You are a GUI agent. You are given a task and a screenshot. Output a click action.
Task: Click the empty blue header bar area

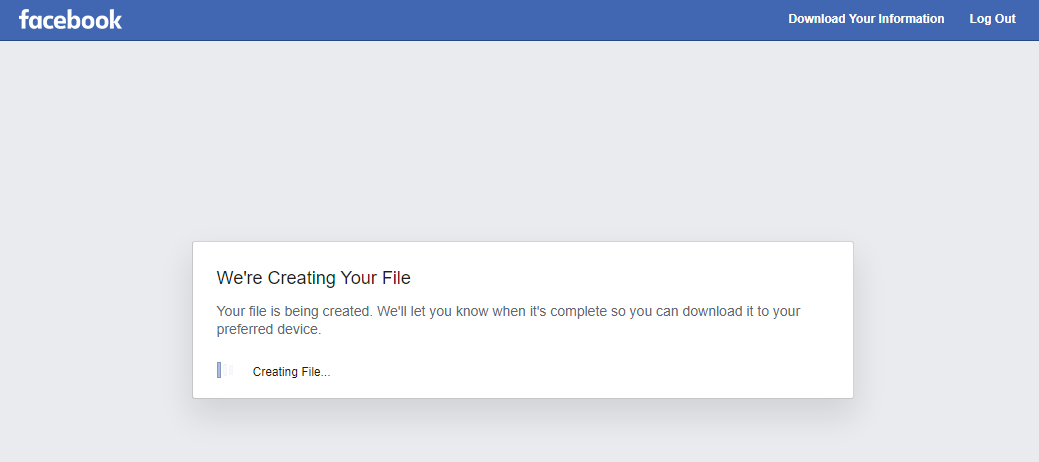click(x=450, y=20)
